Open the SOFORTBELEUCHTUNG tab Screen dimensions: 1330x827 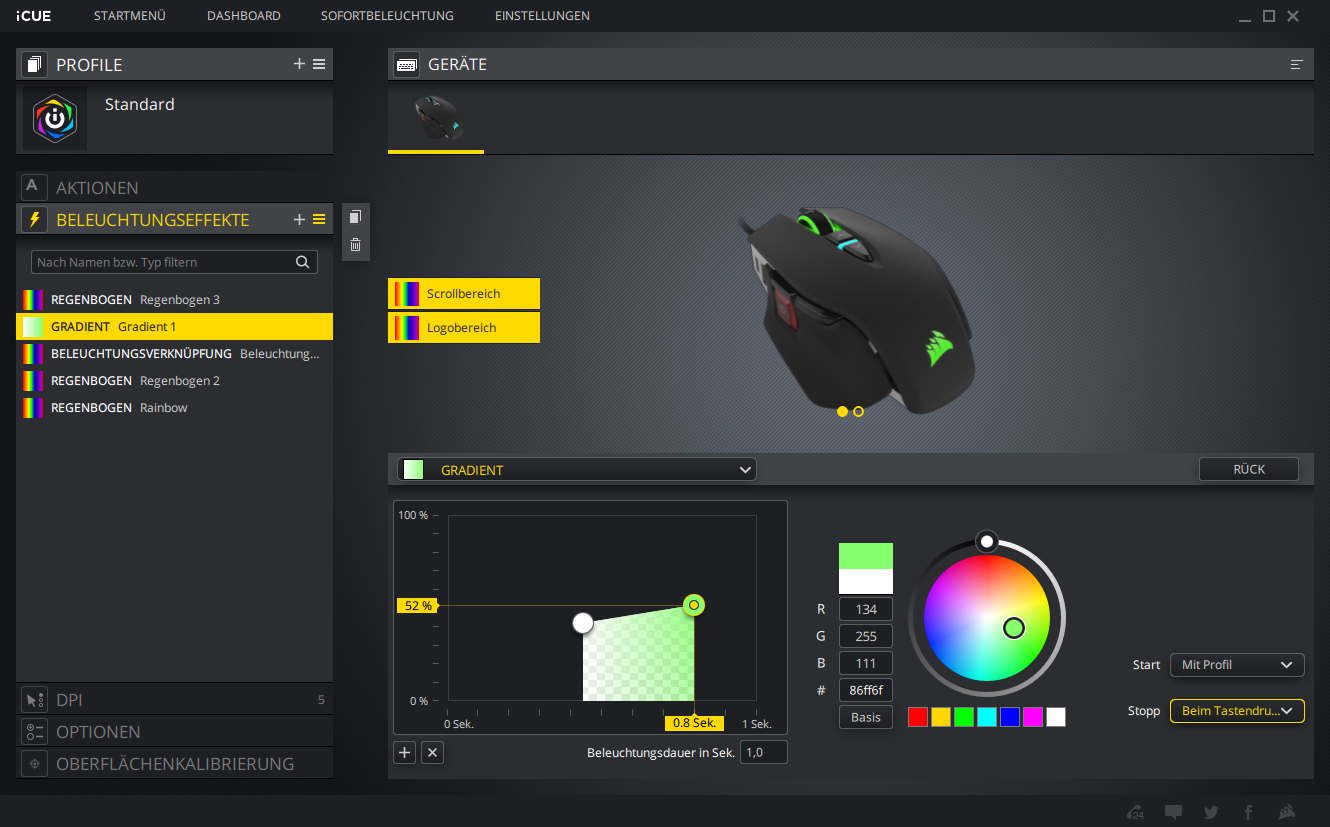[x=387, y=16]
